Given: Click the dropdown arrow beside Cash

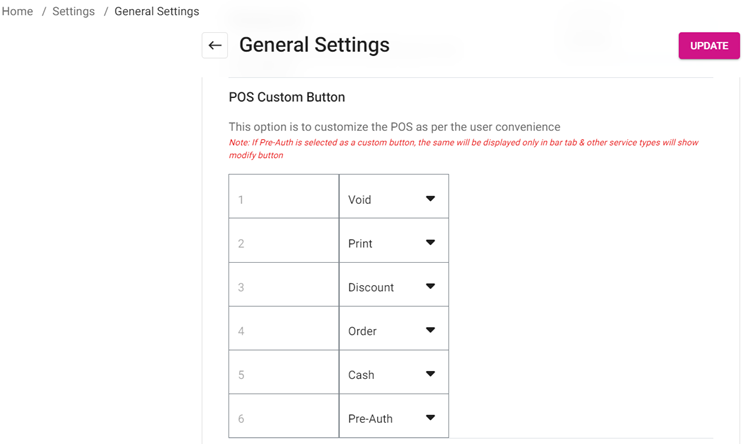Looking at the screenshot, I should 430,375.
